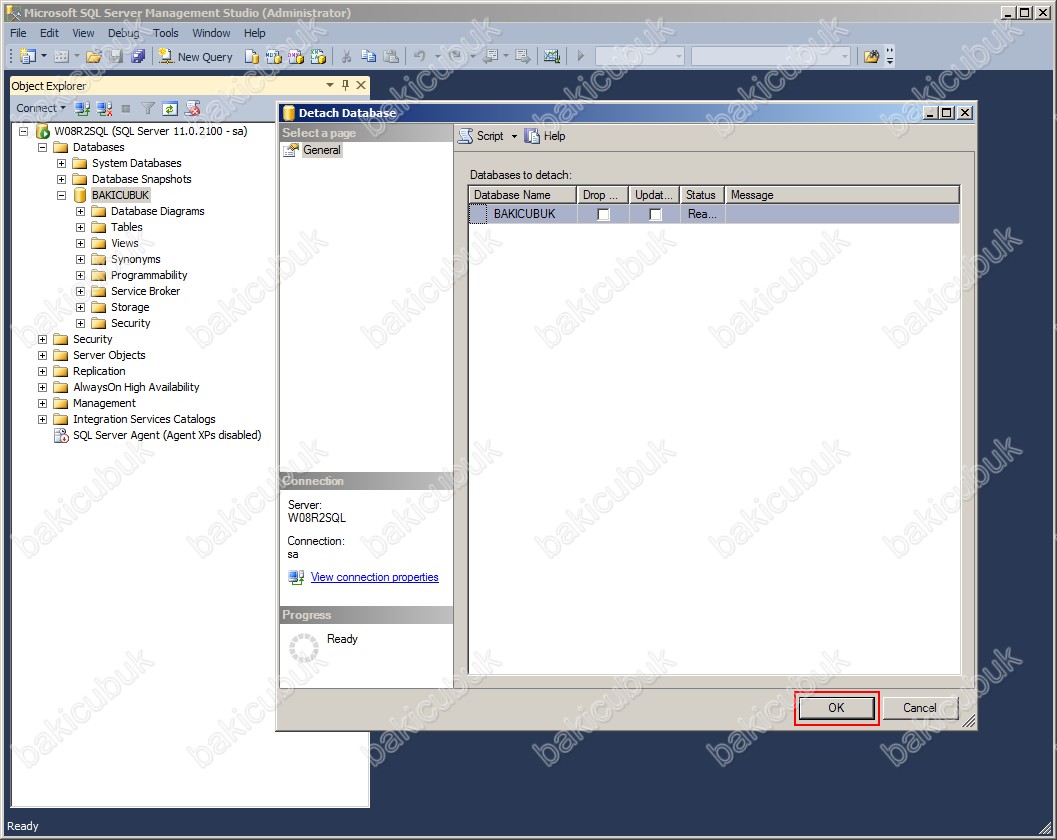This screenshot has width=1057, height=840.
Task: Close the Object Explorer panel
Action: (x=361, y=85)
